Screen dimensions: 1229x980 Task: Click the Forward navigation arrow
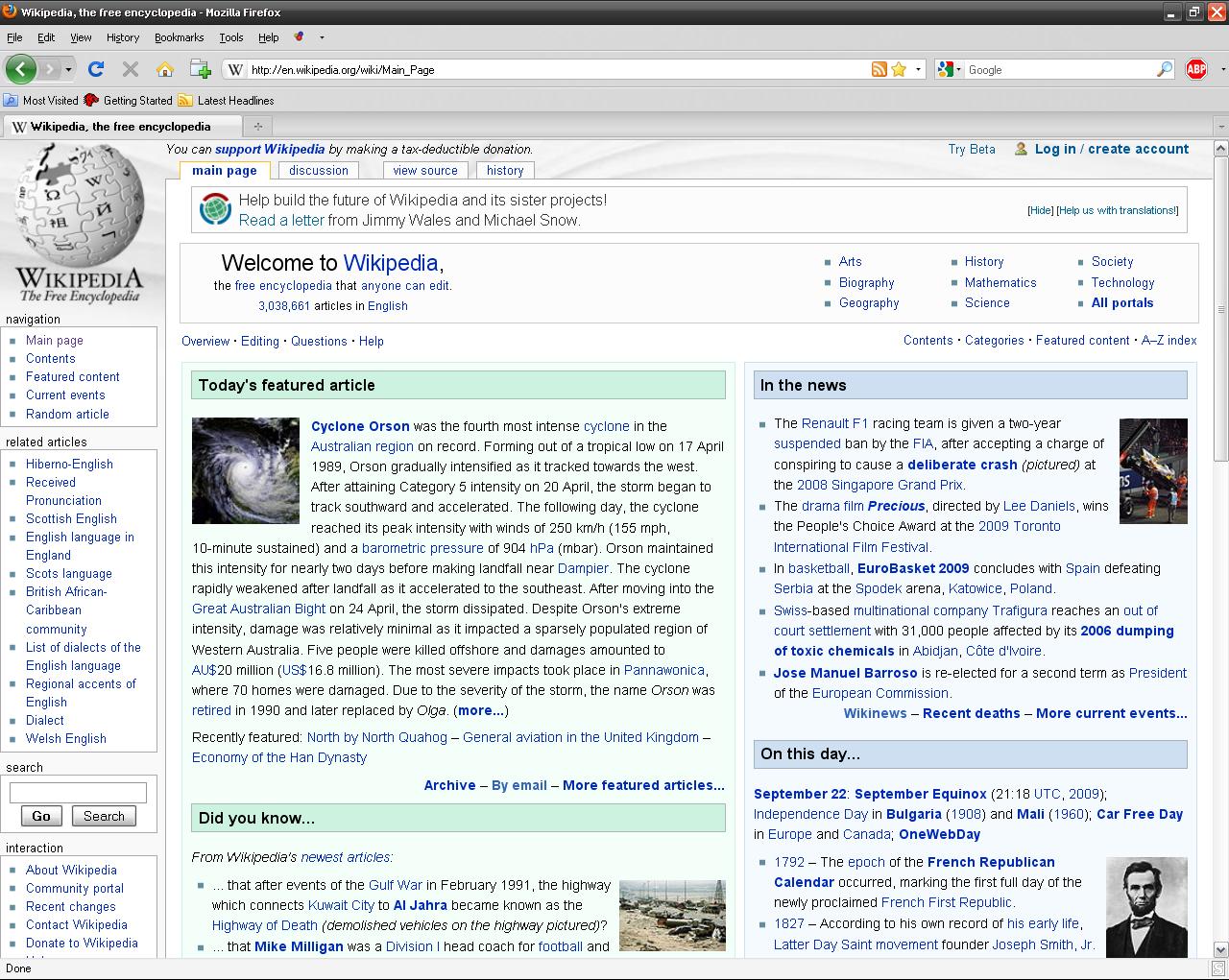(x=50, y=69)
